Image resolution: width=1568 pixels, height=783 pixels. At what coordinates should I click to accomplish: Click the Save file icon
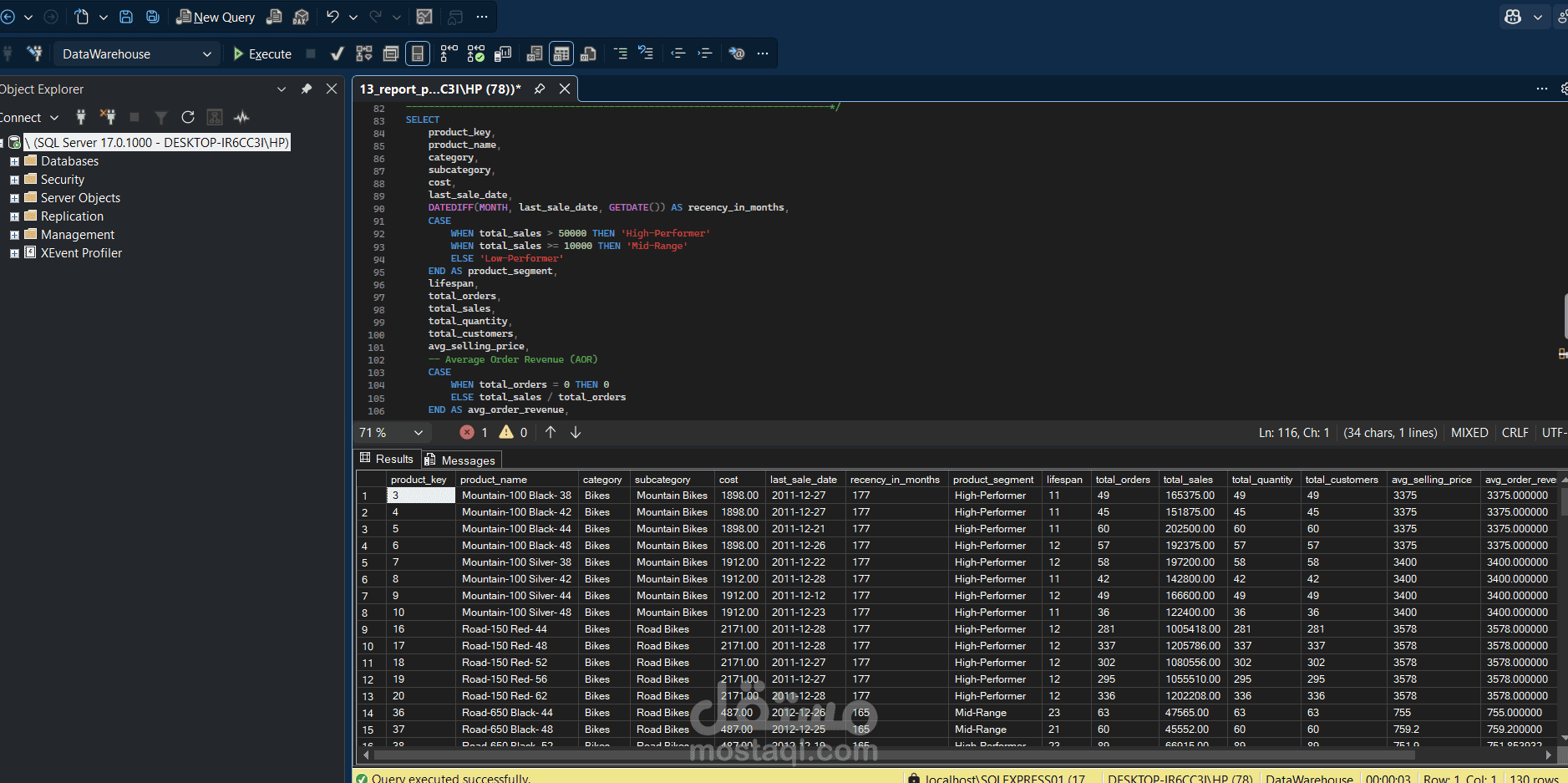[126, 17]
